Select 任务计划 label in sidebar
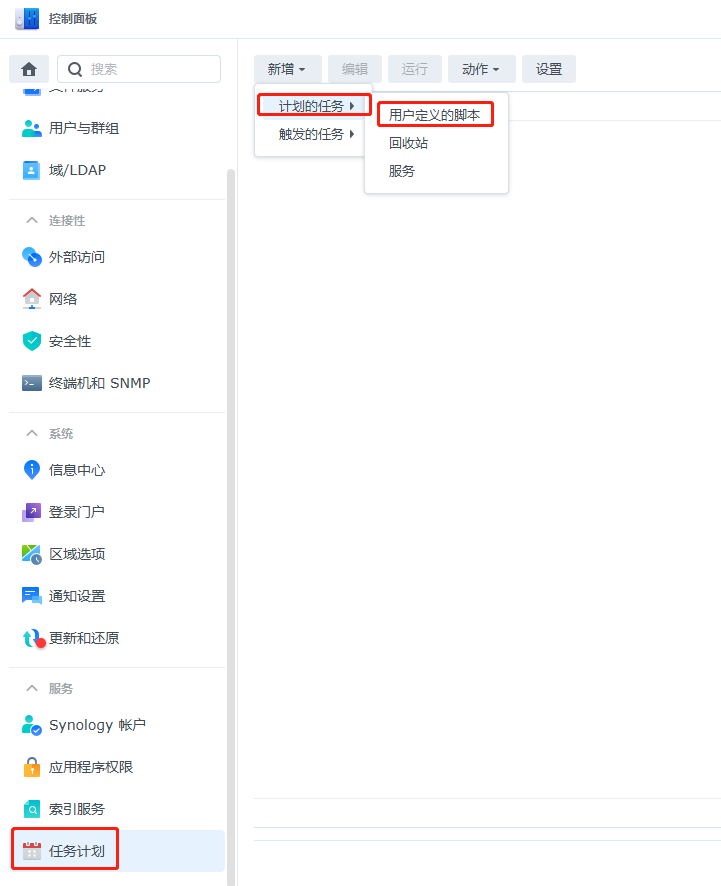Viewport: 721px width, 886px height. [77, 851]
